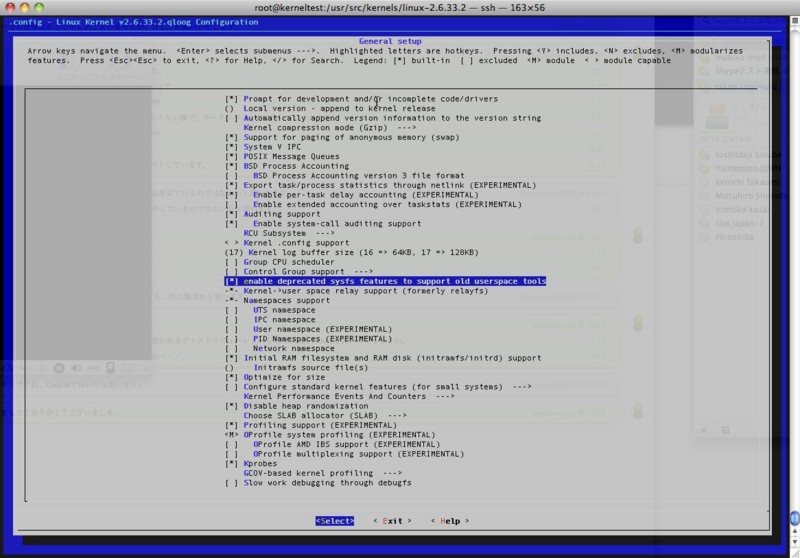The image size is (800, 558).
Task: Click the green zoom window button
Action: pos(39,8)
